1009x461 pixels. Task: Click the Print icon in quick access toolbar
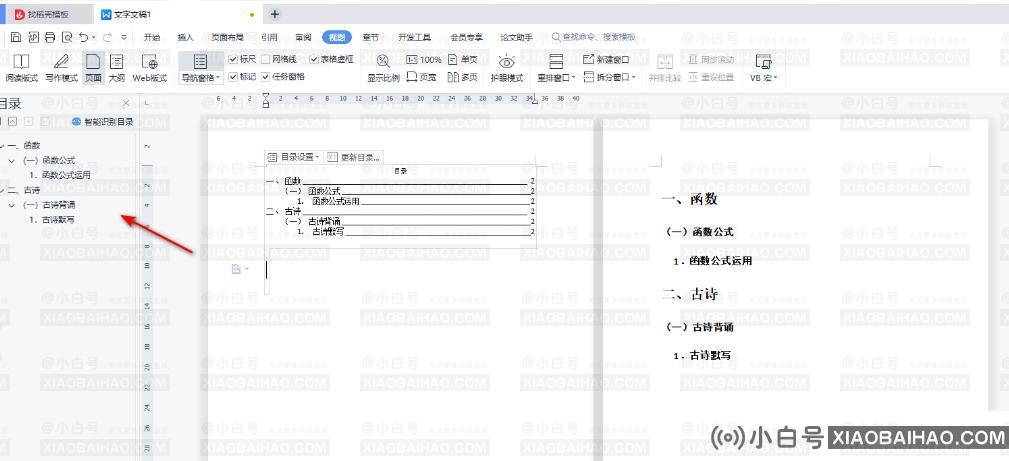tap(50, 37)
